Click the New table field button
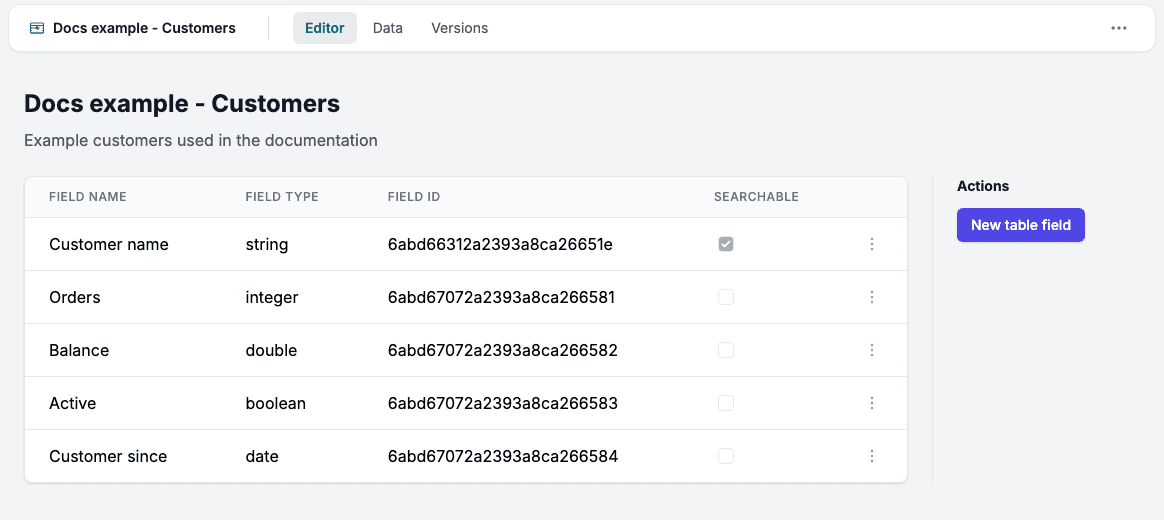Viewport: 1164px width, 520px height. (x=1021, y=225)
